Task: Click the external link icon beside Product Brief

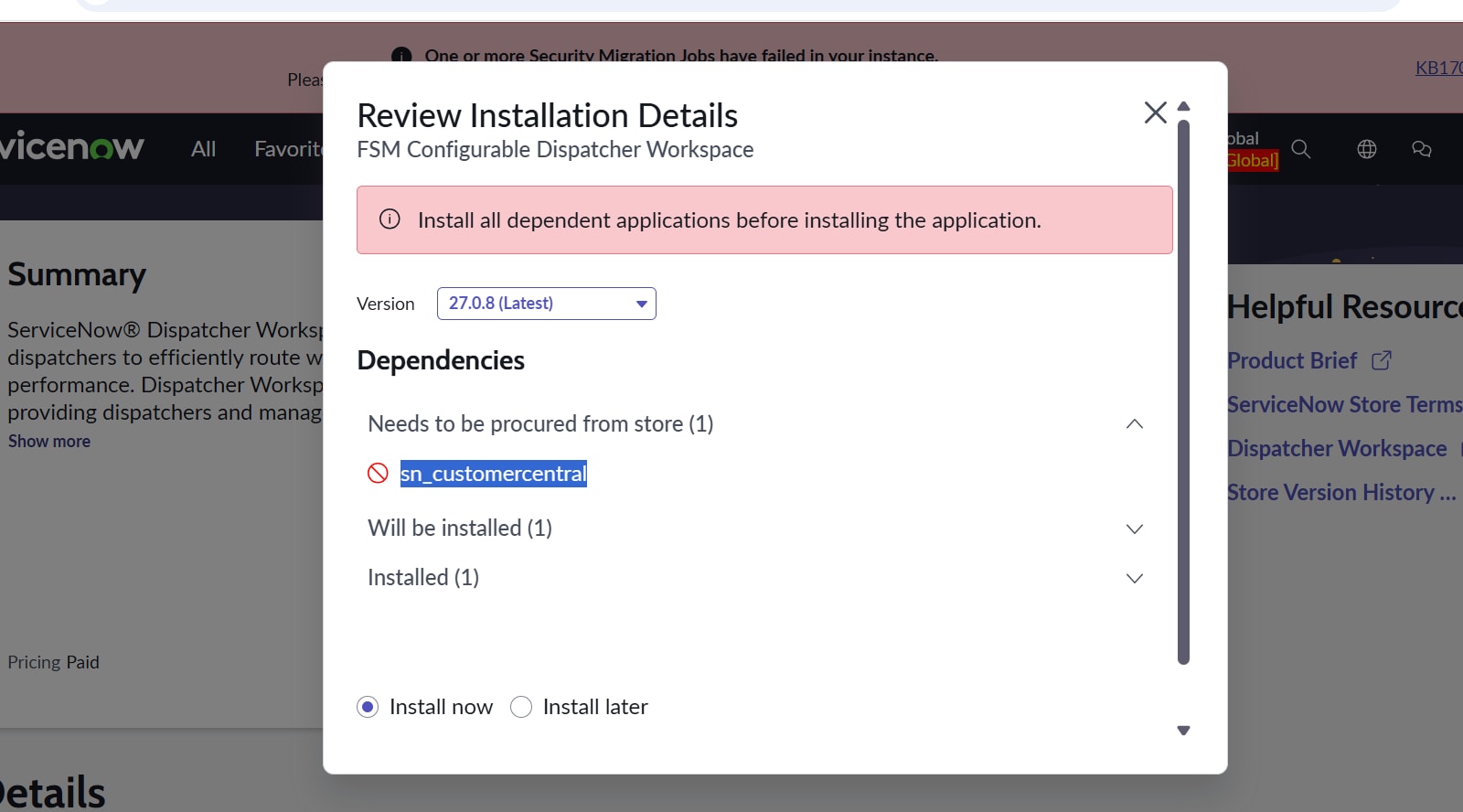Action: click(1382, 360)
